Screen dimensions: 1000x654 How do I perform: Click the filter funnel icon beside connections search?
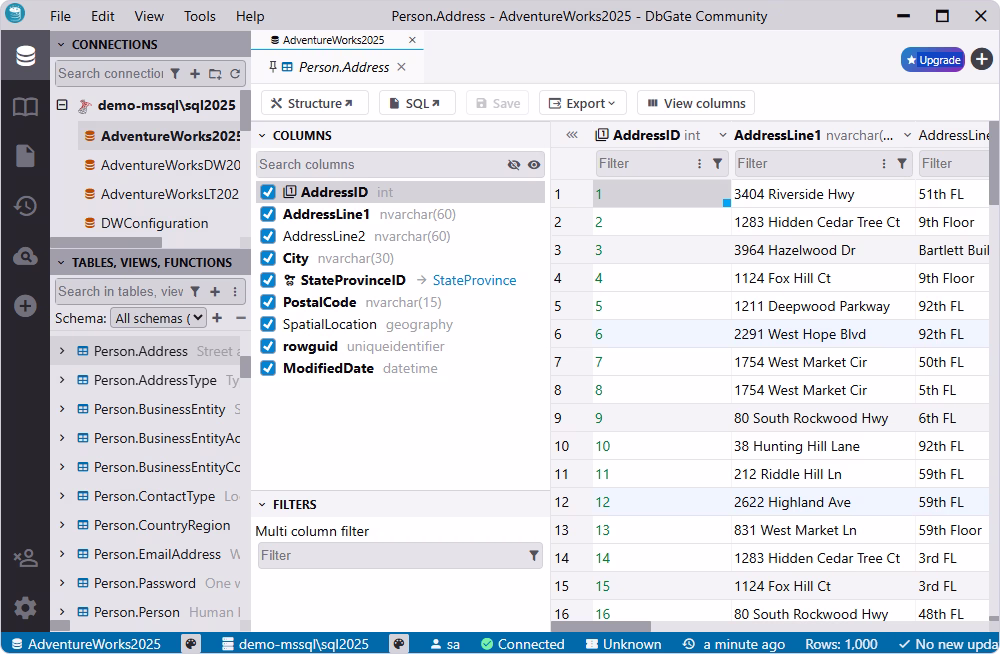click(175, 74)
